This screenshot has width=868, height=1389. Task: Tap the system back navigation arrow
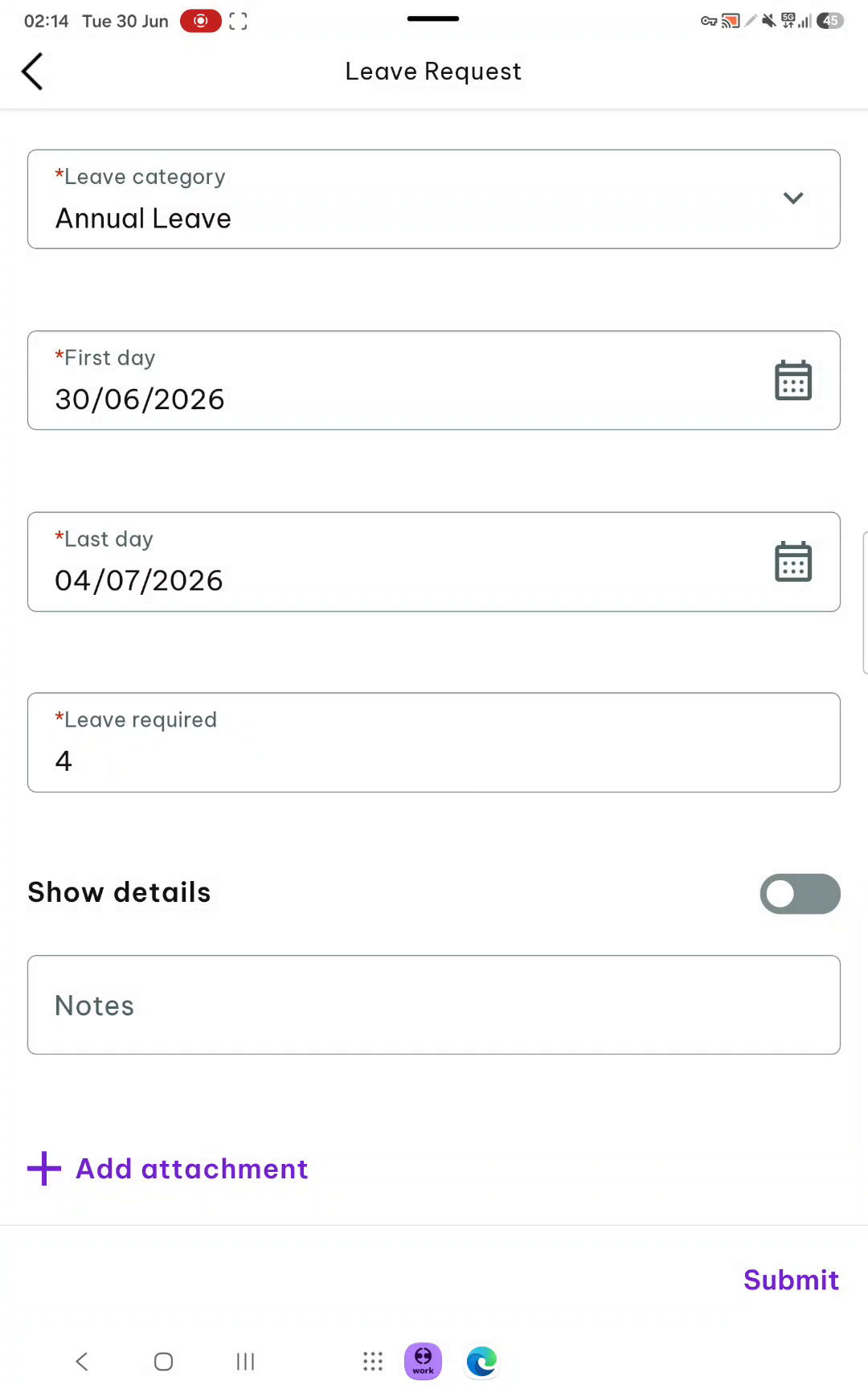81,1361
